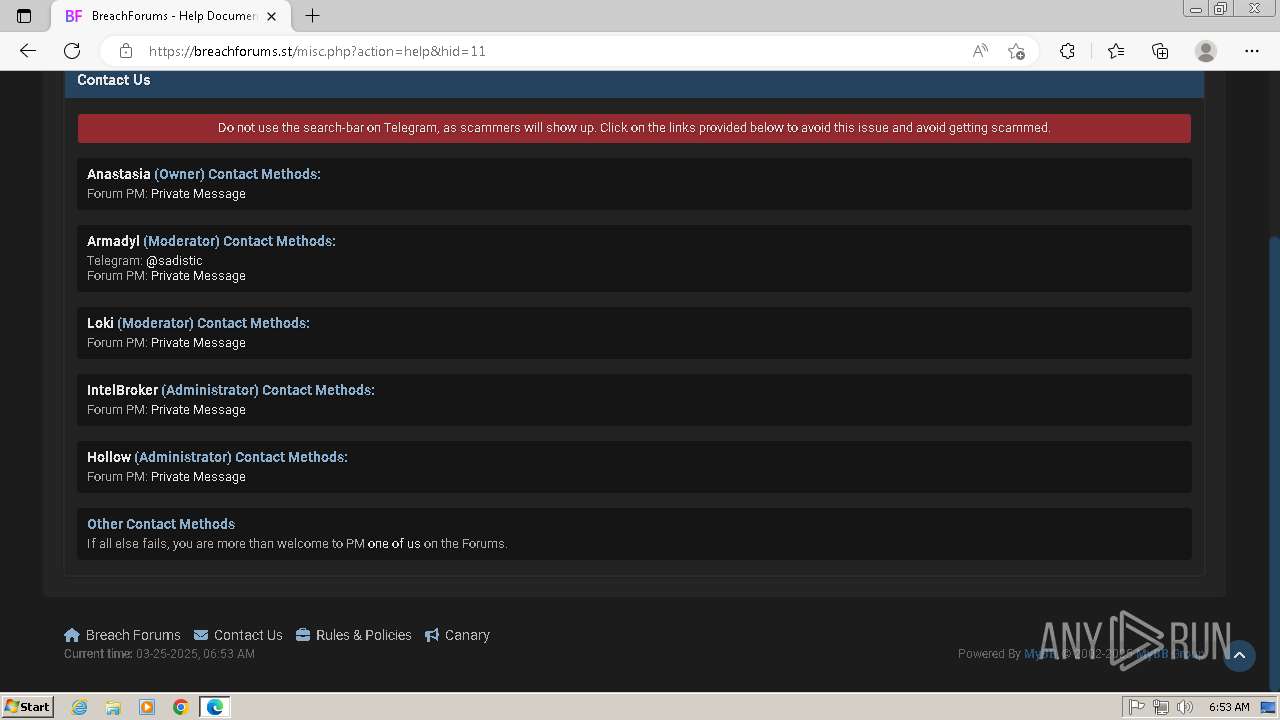Screen dimensions: 1280x720
Task: Click the Loki username
Action: point(100,323)
